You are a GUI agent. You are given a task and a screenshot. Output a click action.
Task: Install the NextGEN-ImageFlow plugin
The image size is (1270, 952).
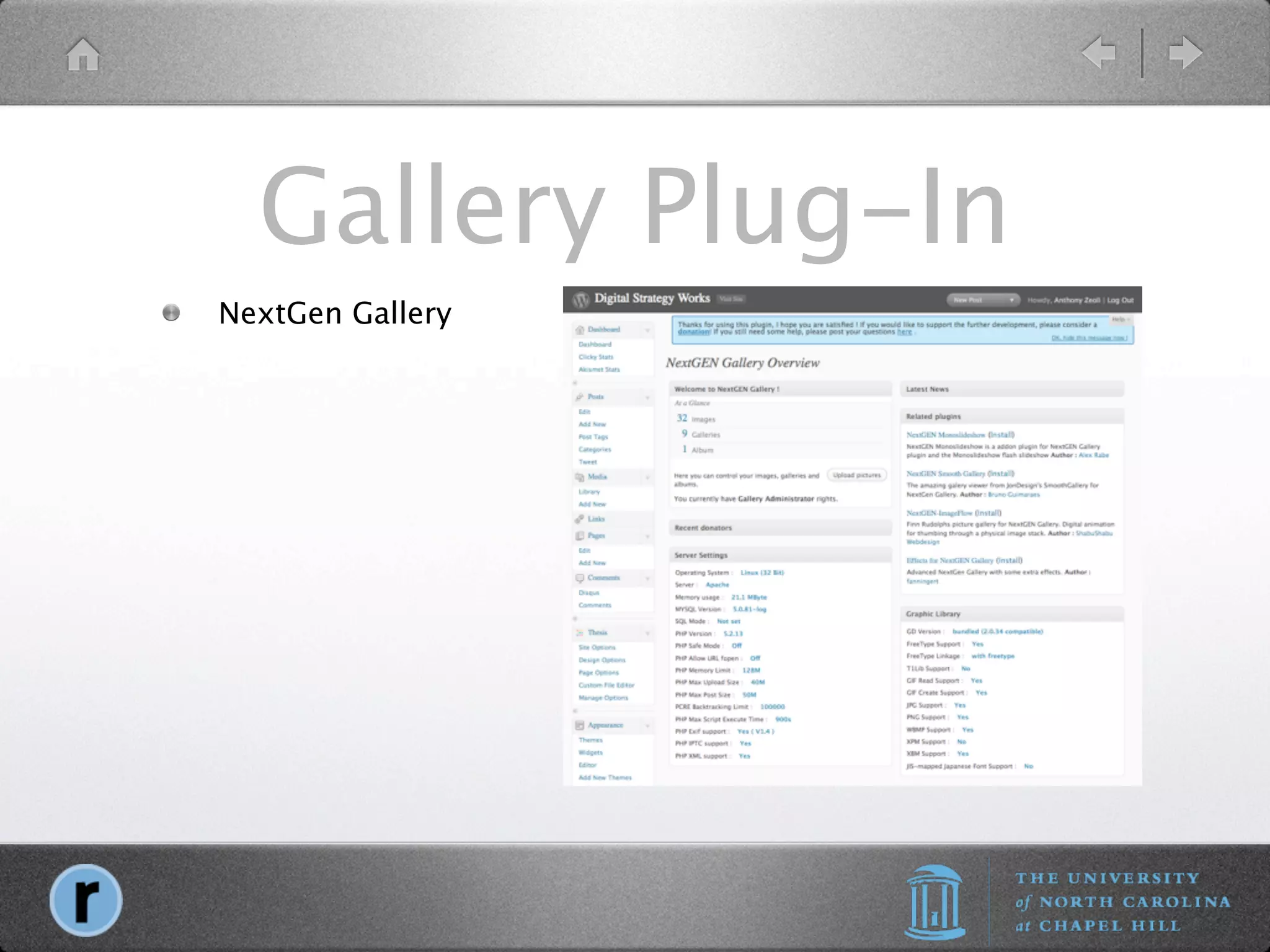(988, 513)
